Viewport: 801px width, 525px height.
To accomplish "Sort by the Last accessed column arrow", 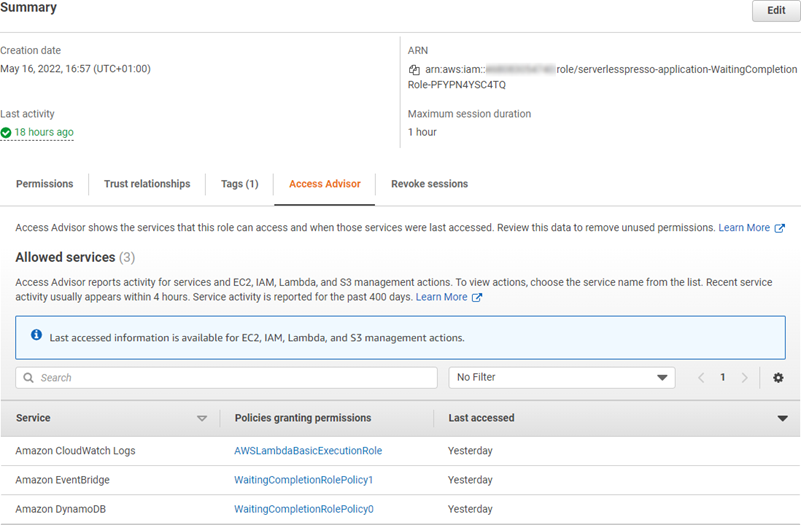I will (782, 418).
